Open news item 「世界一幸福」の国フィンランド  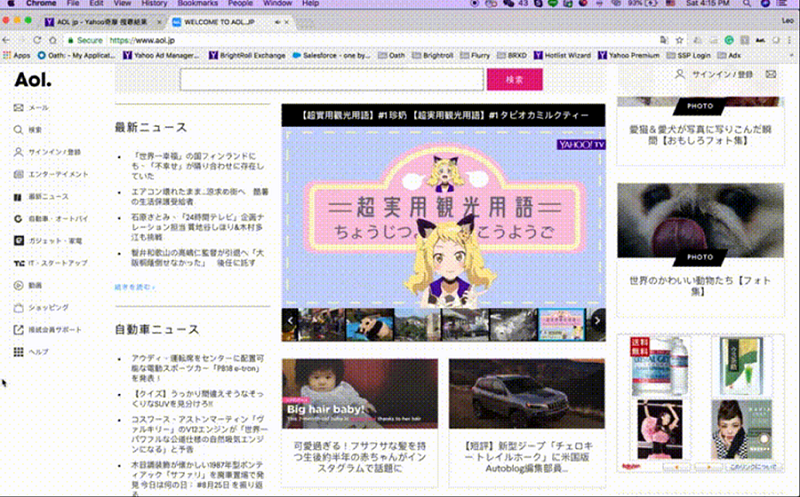point(197,166)
